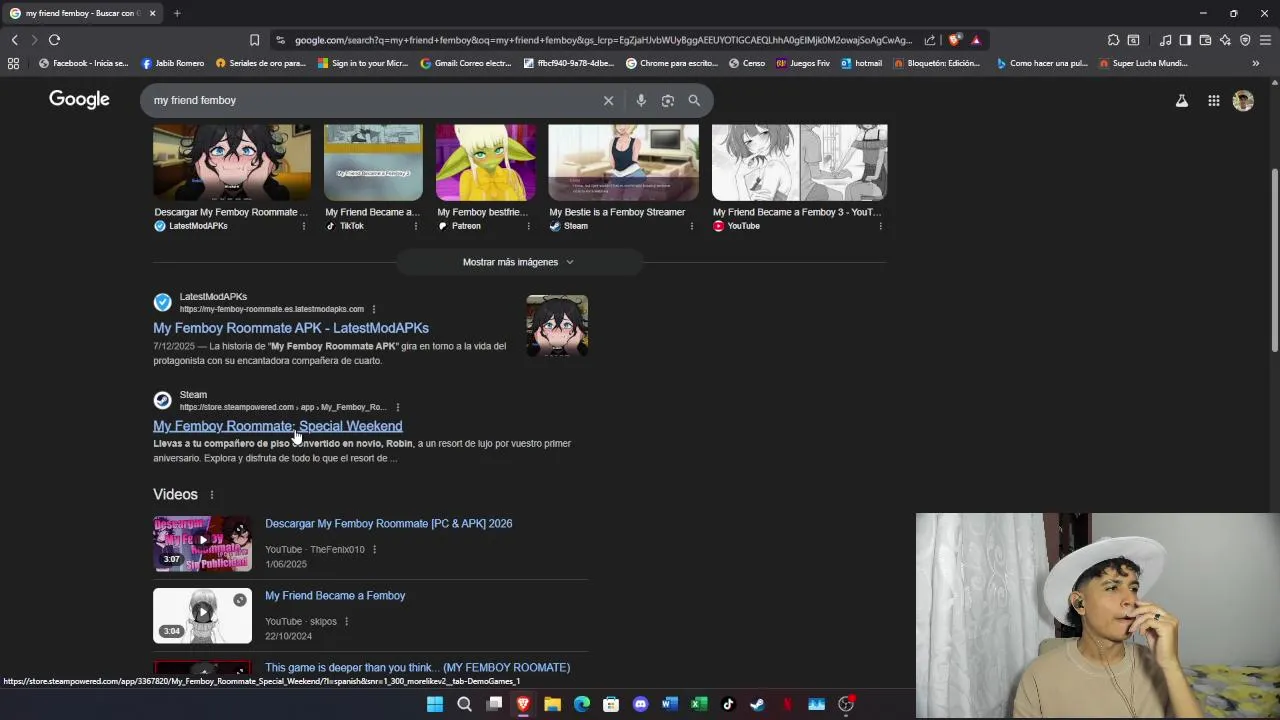The height and width of the screenshot is (720, 1280).
Task: Open the Brave Shields lion icon
Action: pyautogui.click(x=955, y=40)
